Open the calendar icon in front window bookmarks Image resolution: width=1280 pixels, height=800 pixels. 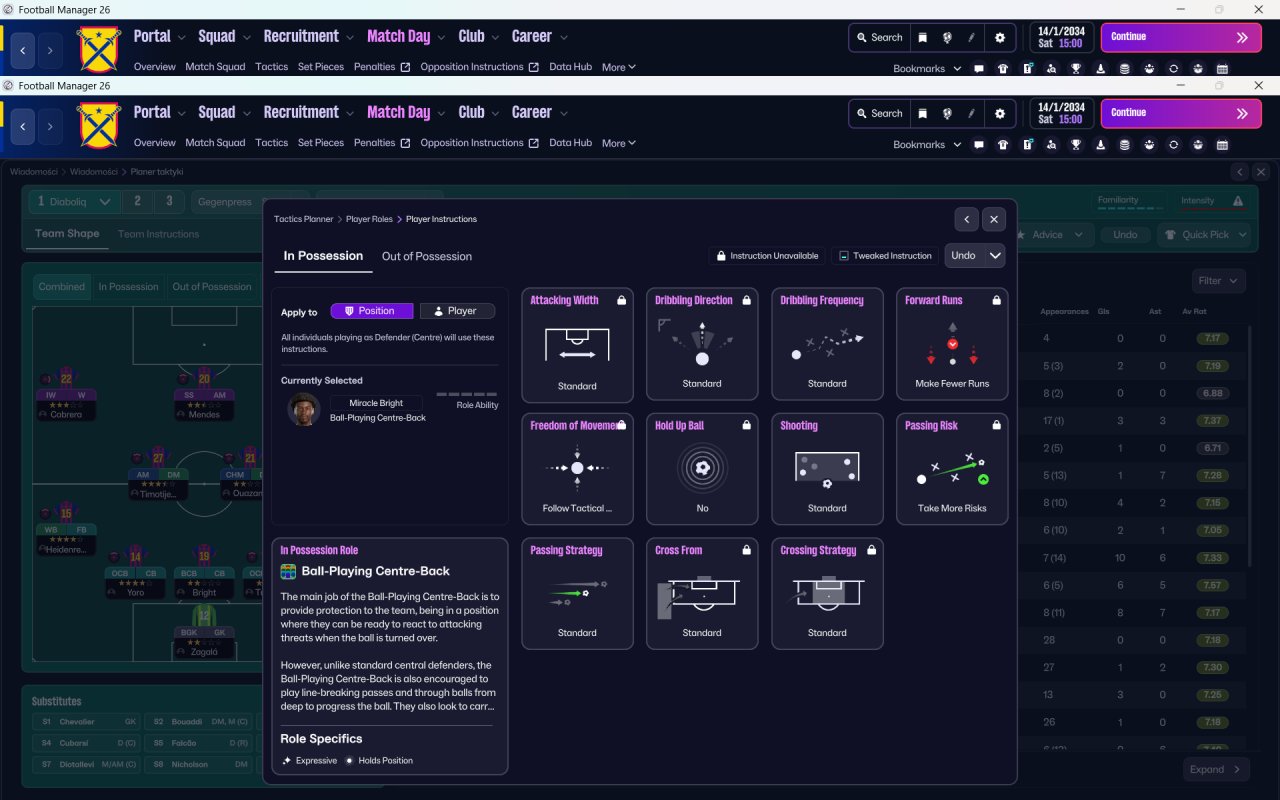pos(1222,144)
